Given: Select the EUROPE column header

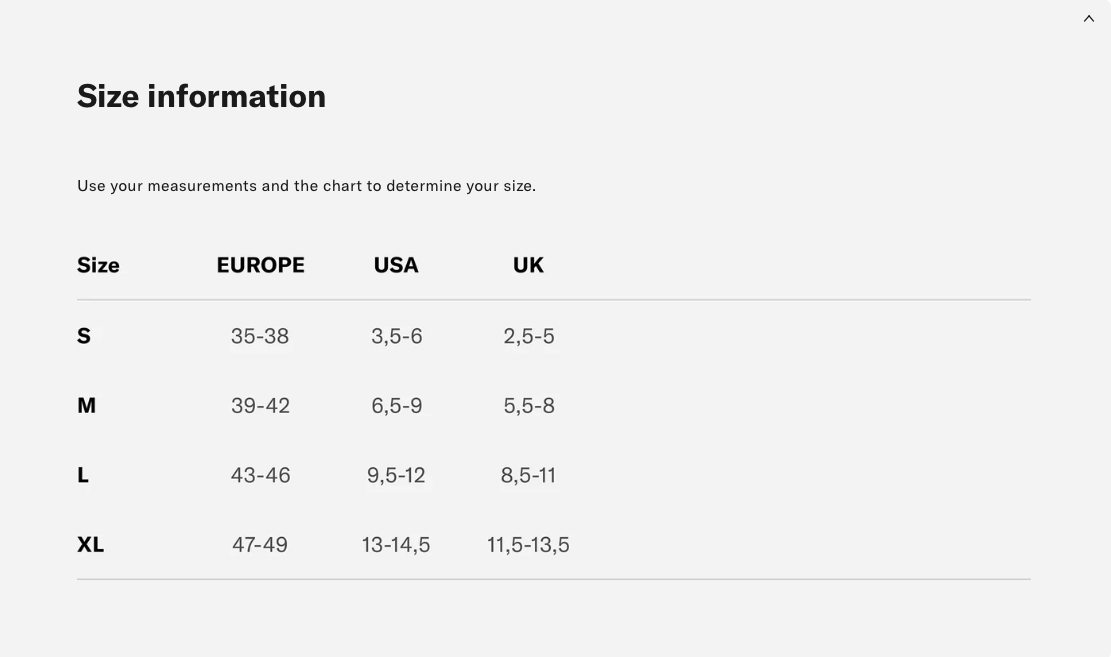Looking at the screenshot, I should click(x=260, y=265).
